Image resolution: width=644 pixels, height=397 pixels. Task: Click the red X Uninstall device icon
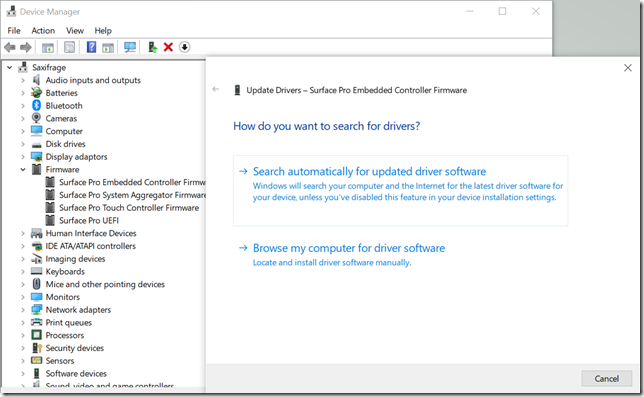pos(168,47)
